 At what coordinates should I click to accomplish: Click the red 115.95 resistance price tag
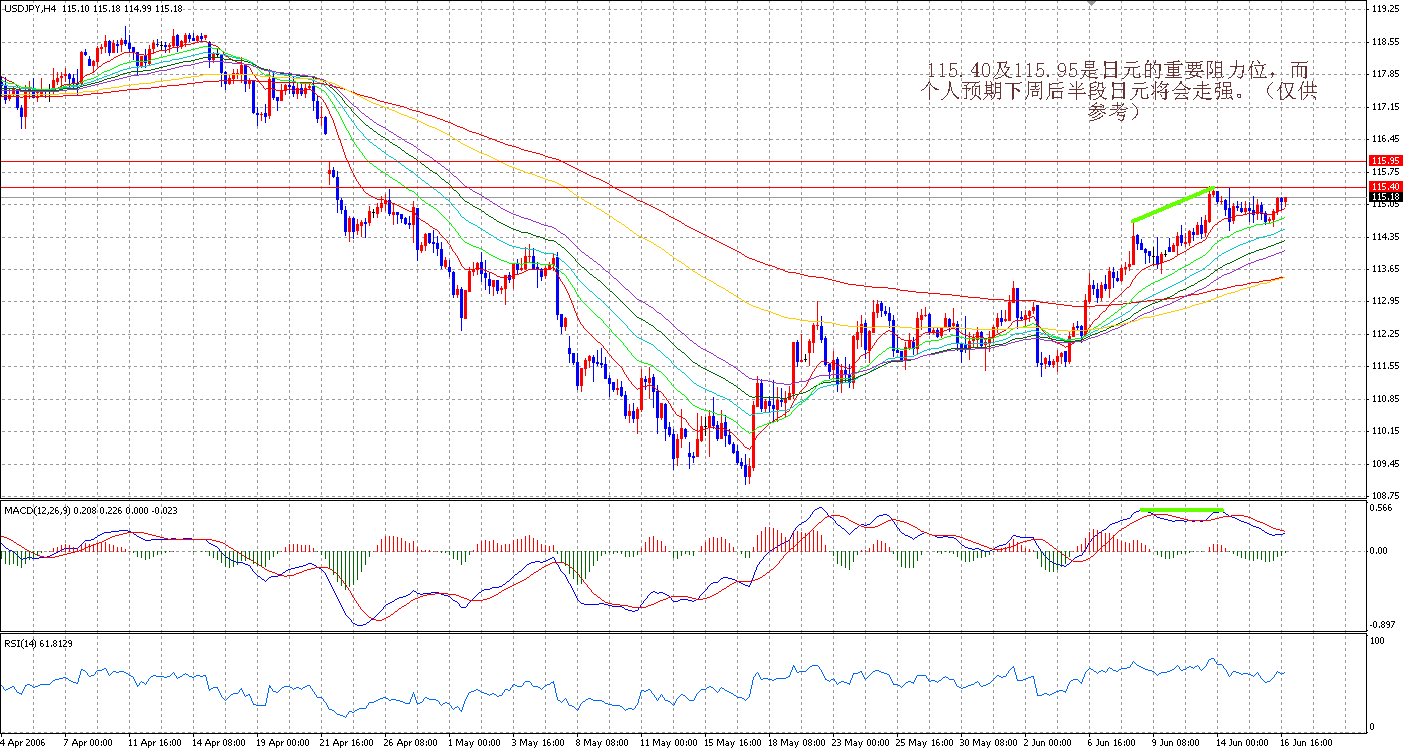click(1385, 160)
